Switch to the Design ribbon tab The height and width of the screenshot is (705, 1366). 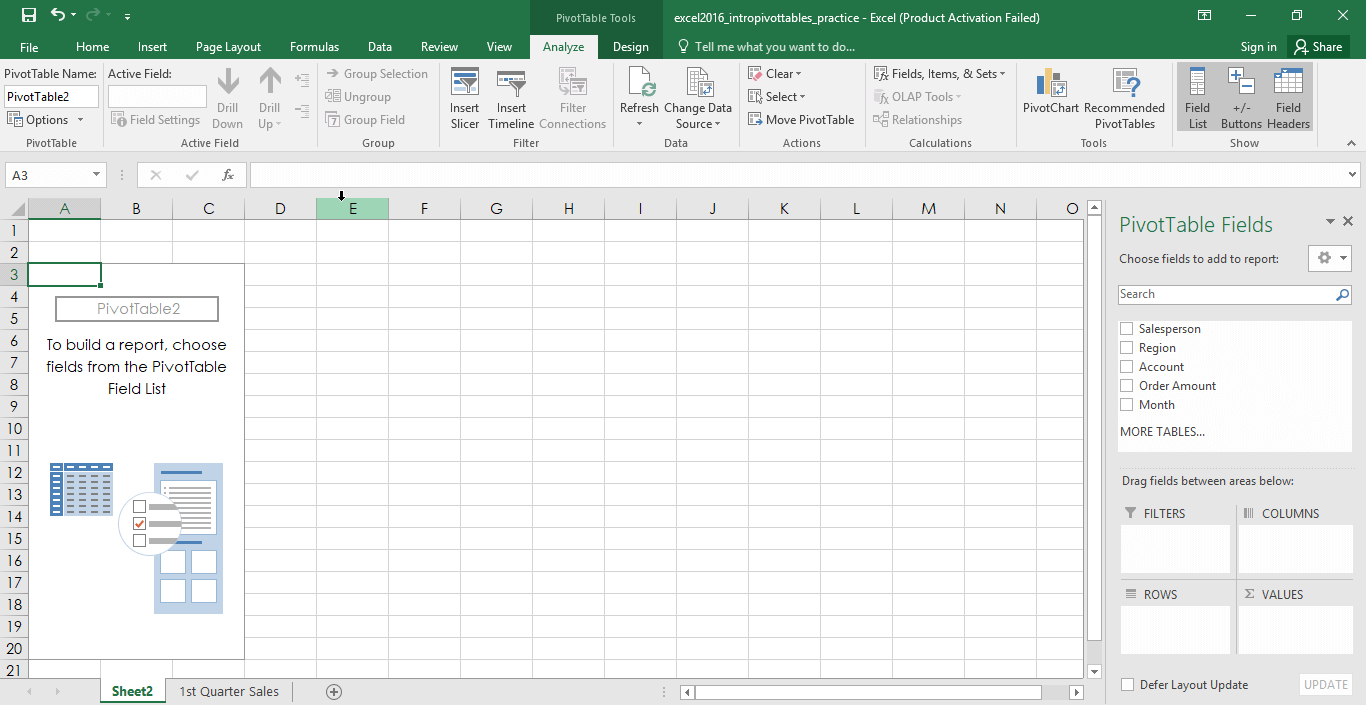(x=630, y=46)
